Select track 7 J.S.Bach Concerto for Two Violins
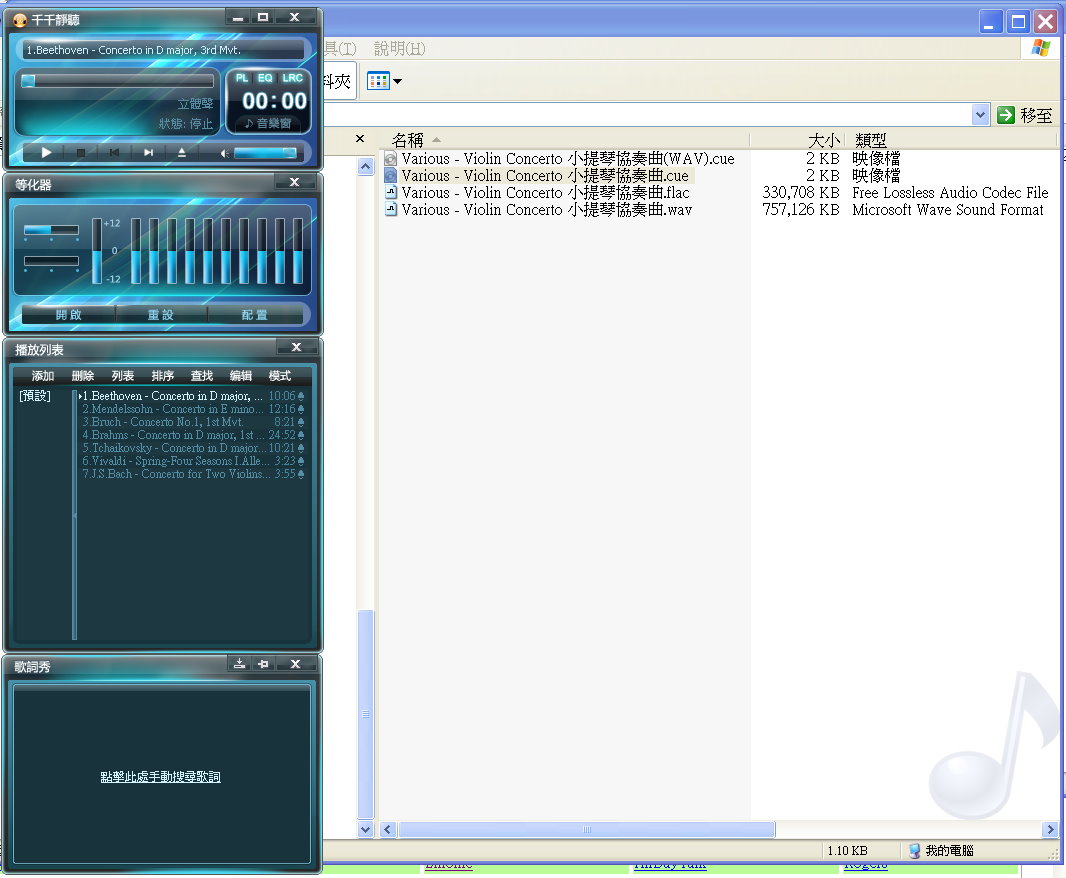Image resolution: width=1066 pixels, height=878 pixels. 192,473
